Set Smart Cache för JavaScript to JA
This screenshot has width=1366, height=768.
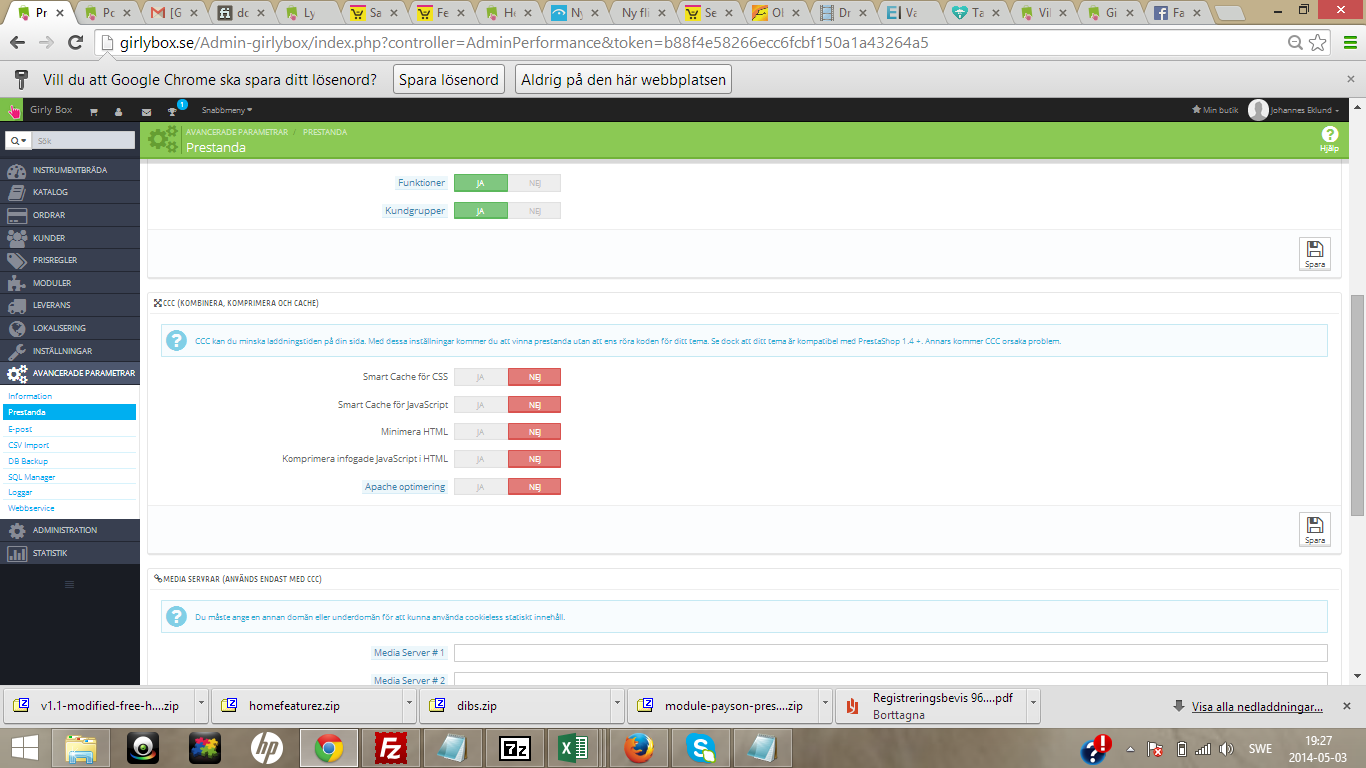[481, 405]
